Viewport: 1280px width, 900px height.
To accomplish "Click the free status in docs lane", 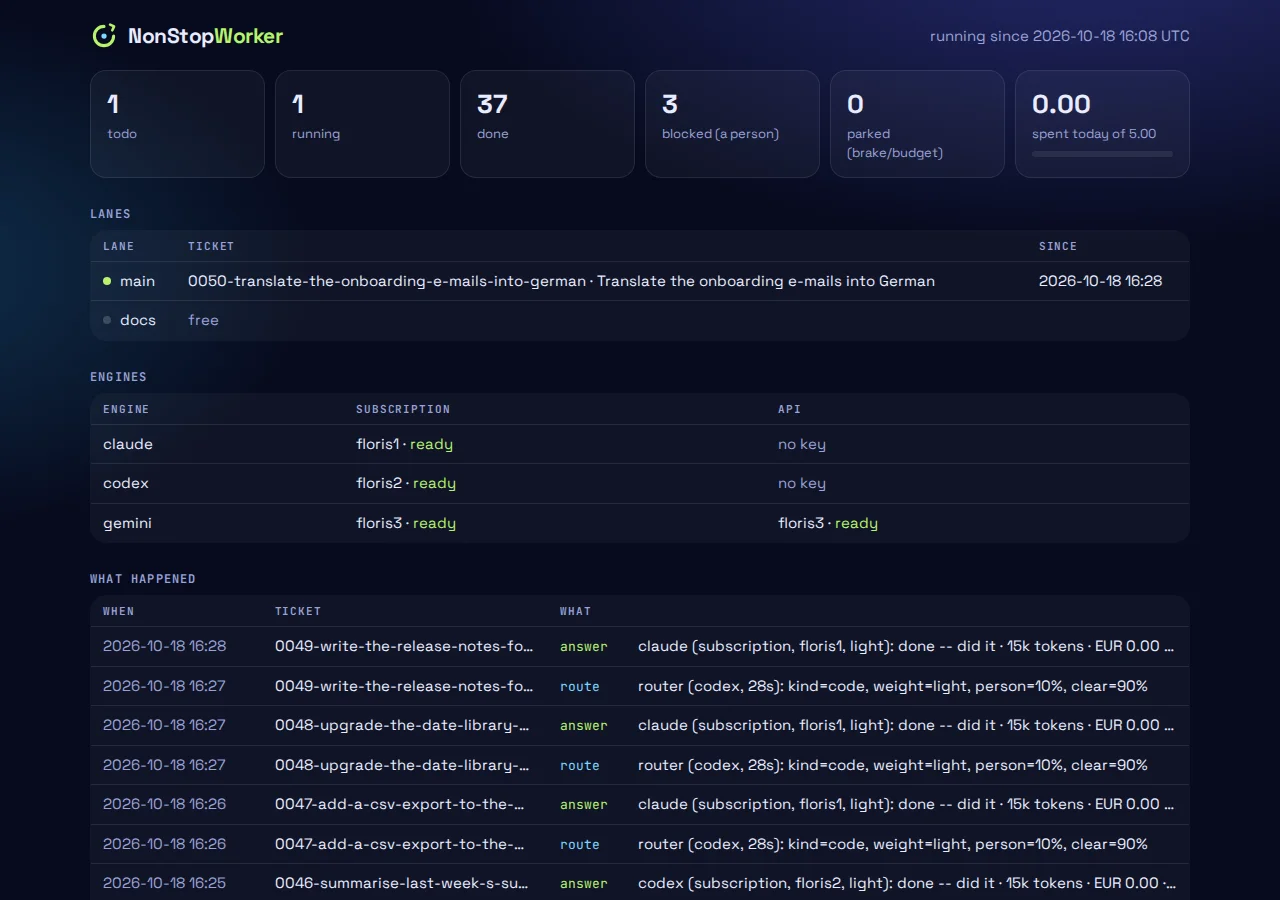I will (x=203, y=320).
